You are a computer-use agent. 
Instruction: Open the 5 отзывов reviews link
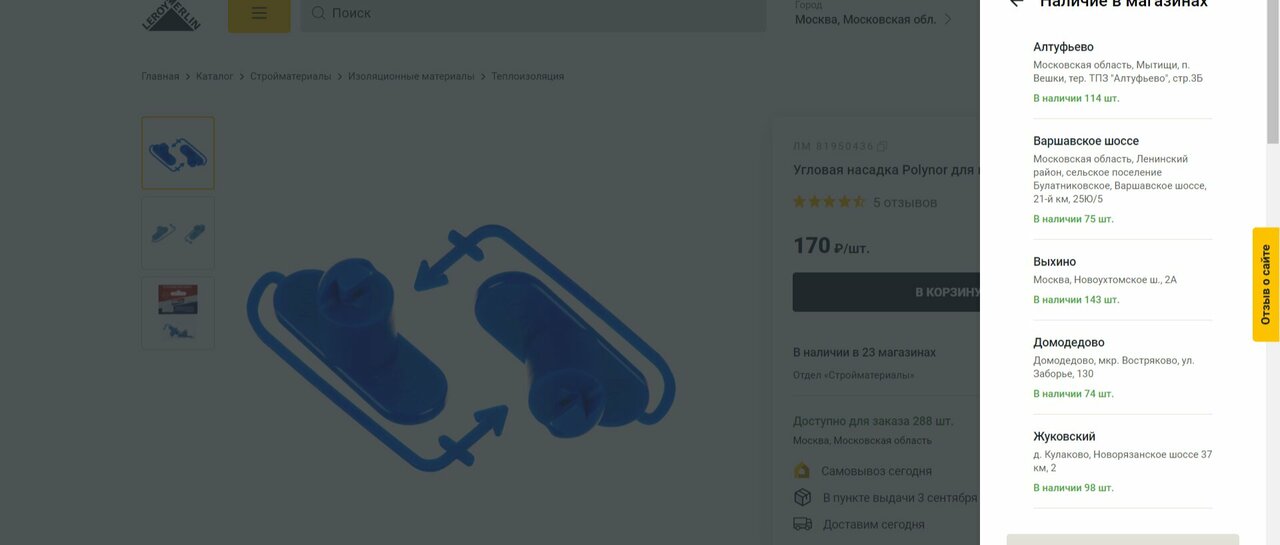click(x=905, y=203)
